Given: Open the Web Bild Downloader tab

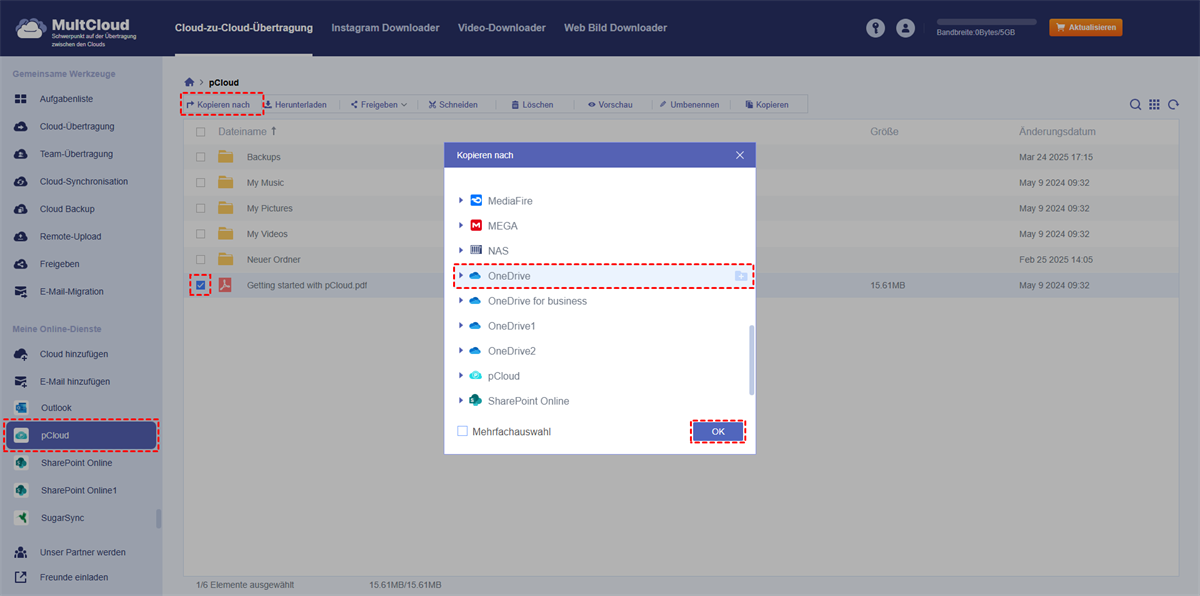Looking at the screenshot, I should (x=615, y=28).
